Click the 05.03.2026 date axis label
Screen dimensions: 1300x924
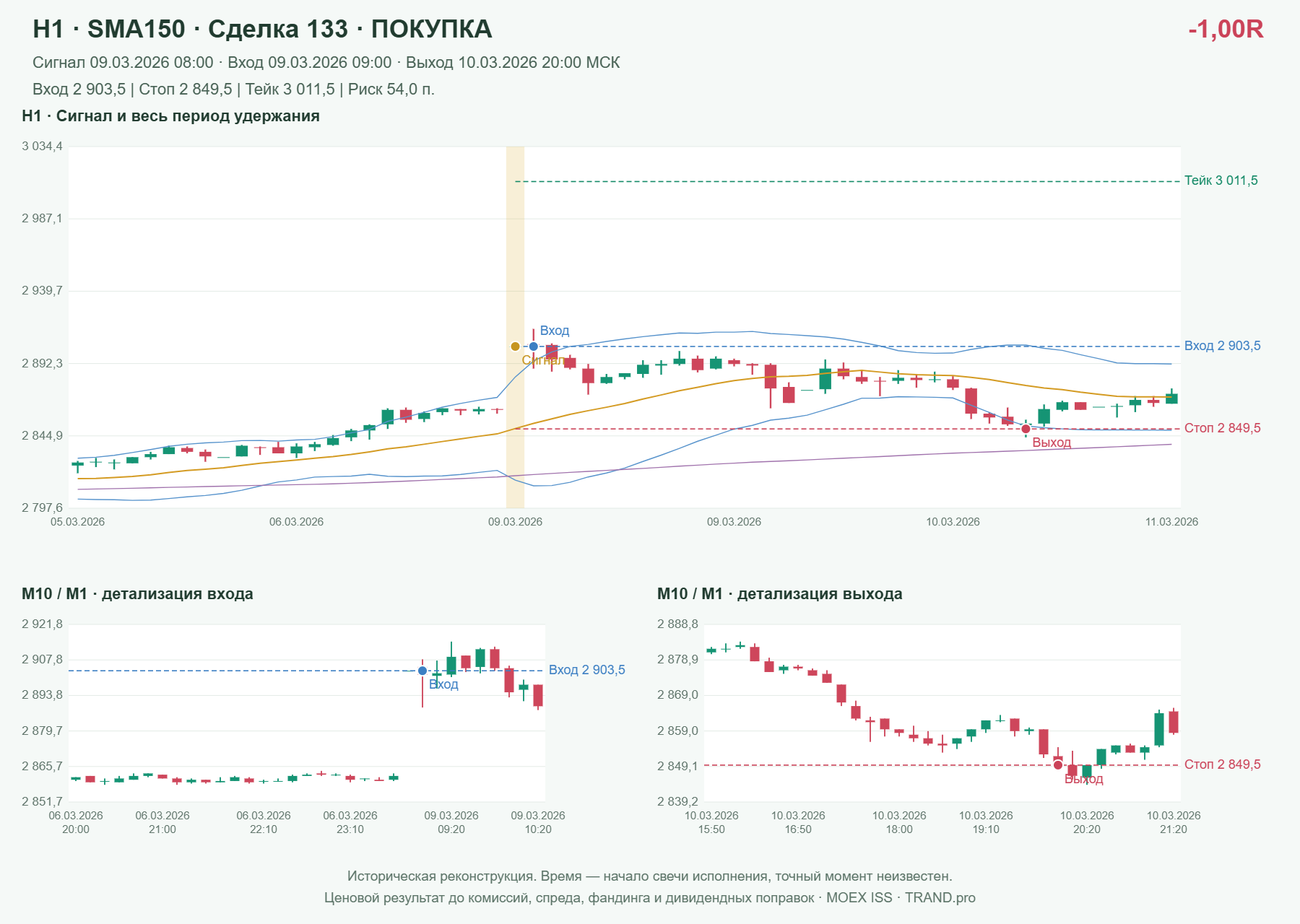point(77,522)
